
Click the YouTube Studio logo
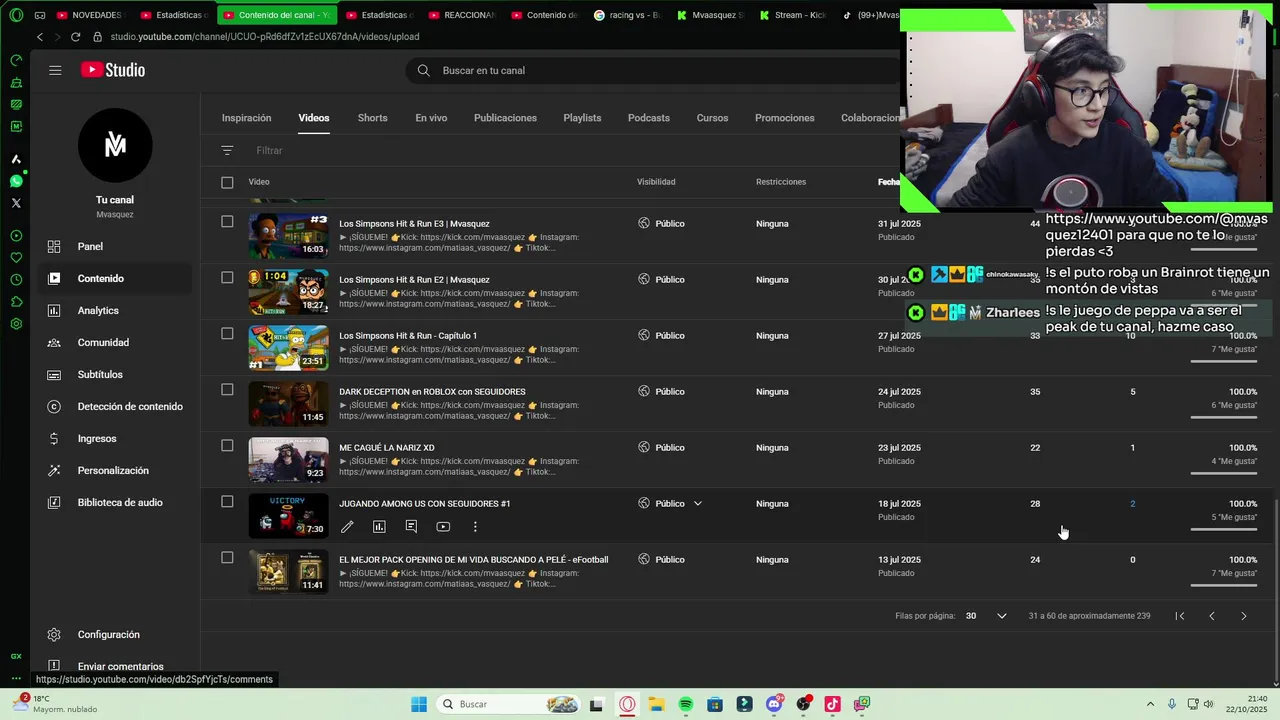coord(113,70)
